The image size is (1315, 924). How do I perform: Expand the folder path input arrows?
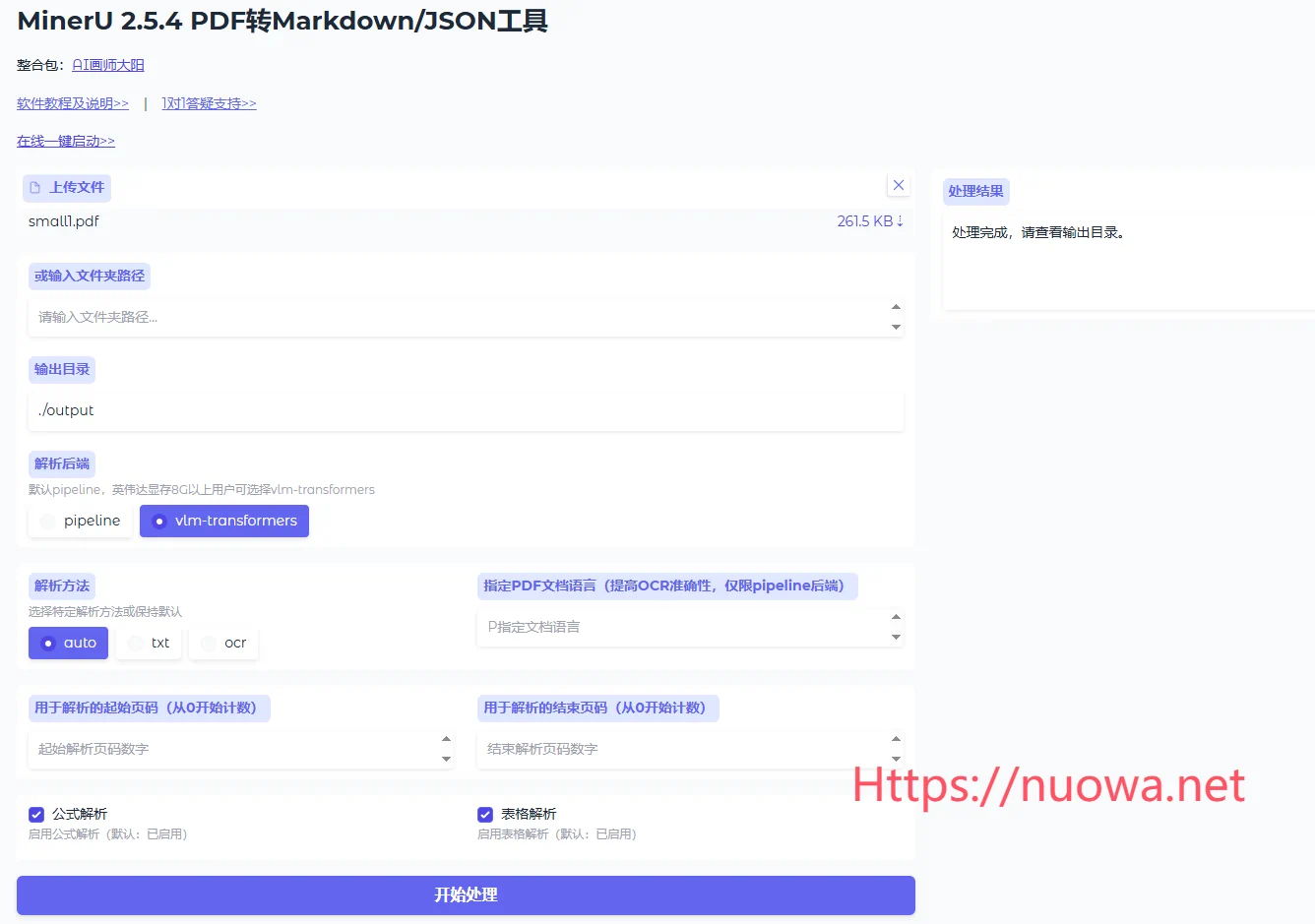click(x=896, y=317)
